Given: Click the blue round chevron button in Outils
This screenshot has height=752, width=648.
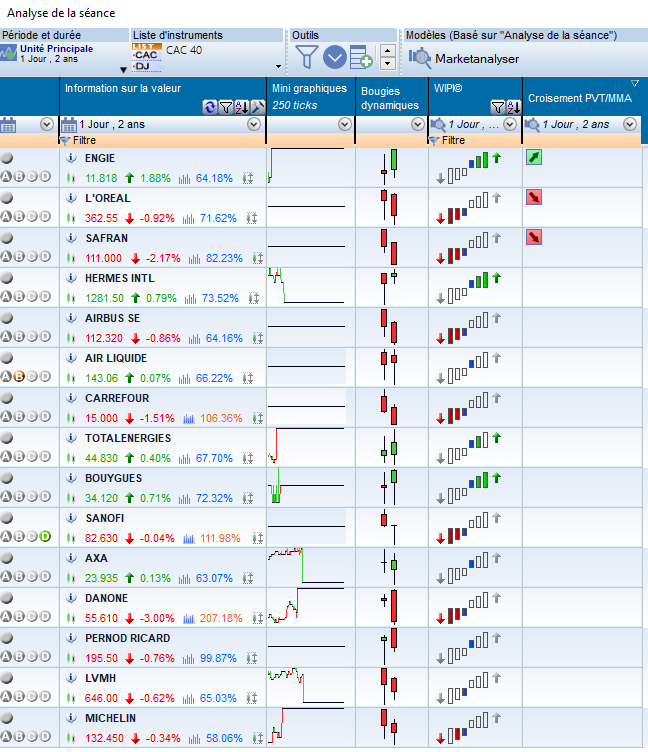Looking at the screenshot, I should (335, 58).
